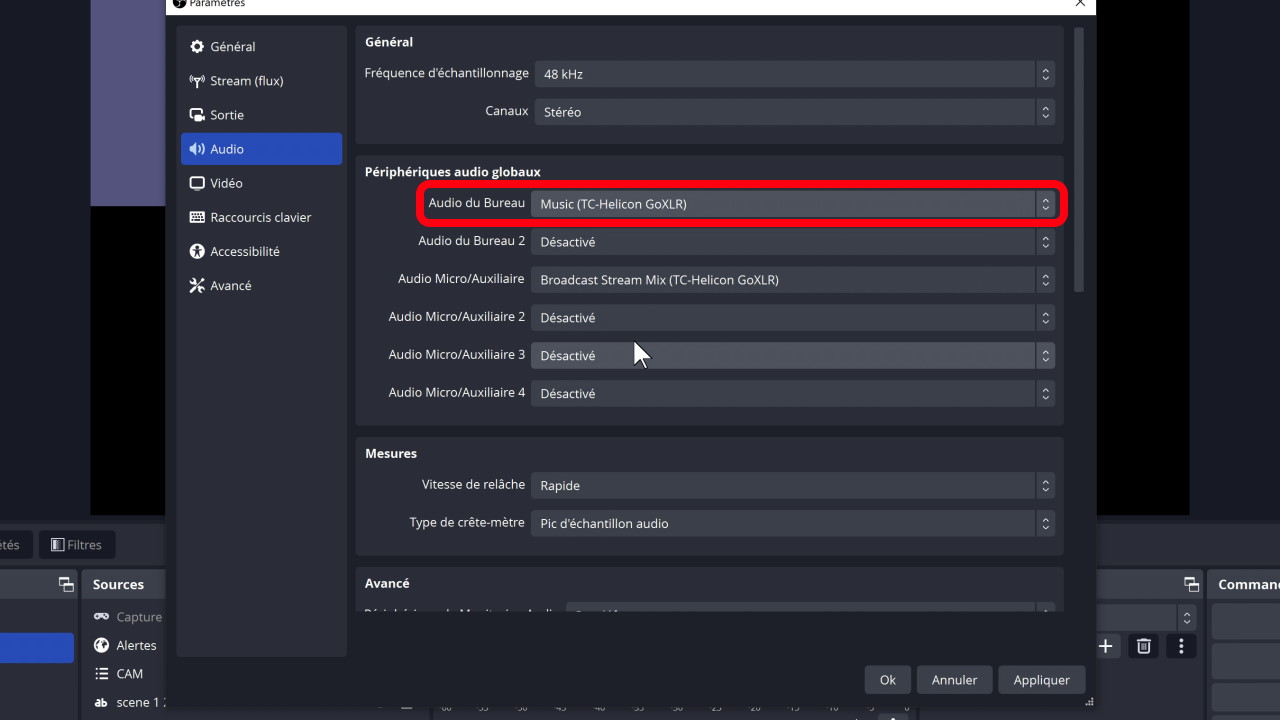Select the Vidéo settings category
This screenshot has width=1280, height=720.
click(x=226, y=183)
